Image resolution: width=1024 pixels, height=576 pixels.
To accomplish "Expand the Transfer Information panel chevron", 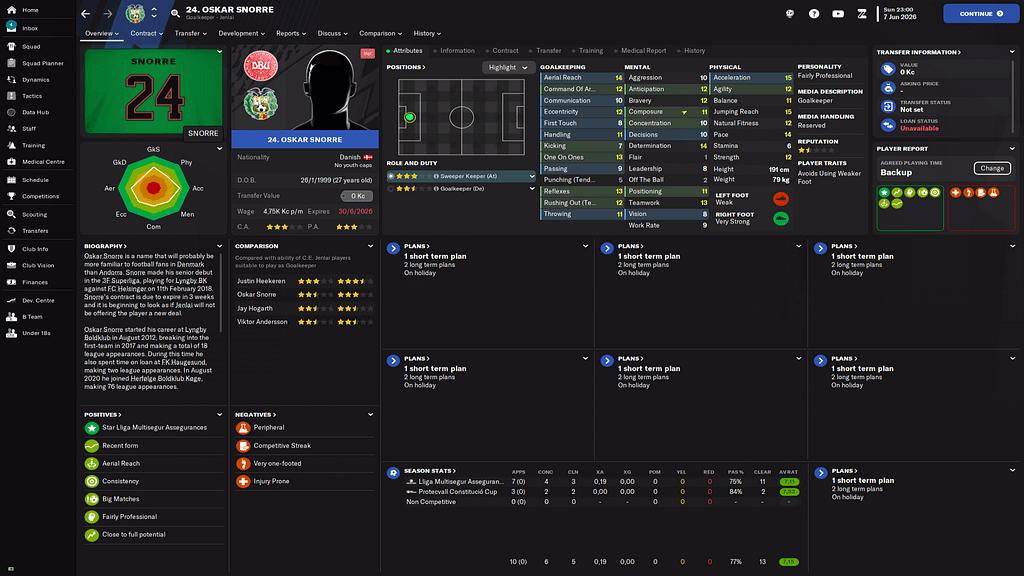I will [x=1012, y=52].
